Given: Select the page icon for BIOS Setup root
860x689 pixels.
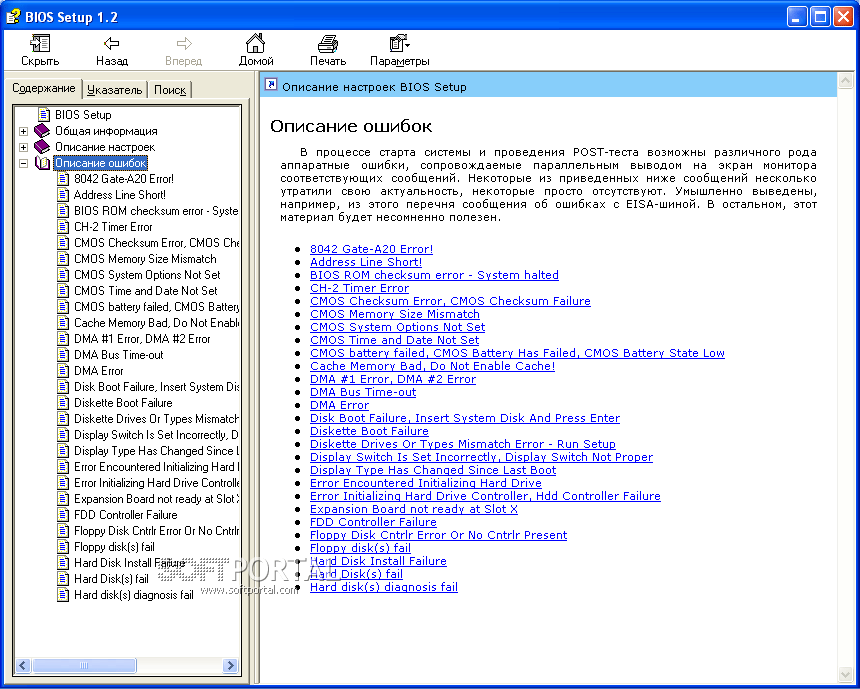Looking at the screenshot, I should pos(44,115).
